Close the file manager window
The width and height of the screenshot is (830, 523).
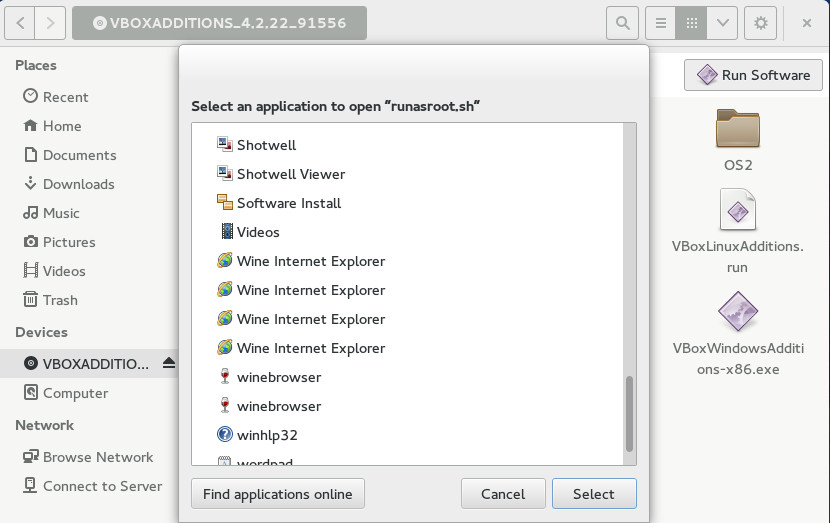807,23
